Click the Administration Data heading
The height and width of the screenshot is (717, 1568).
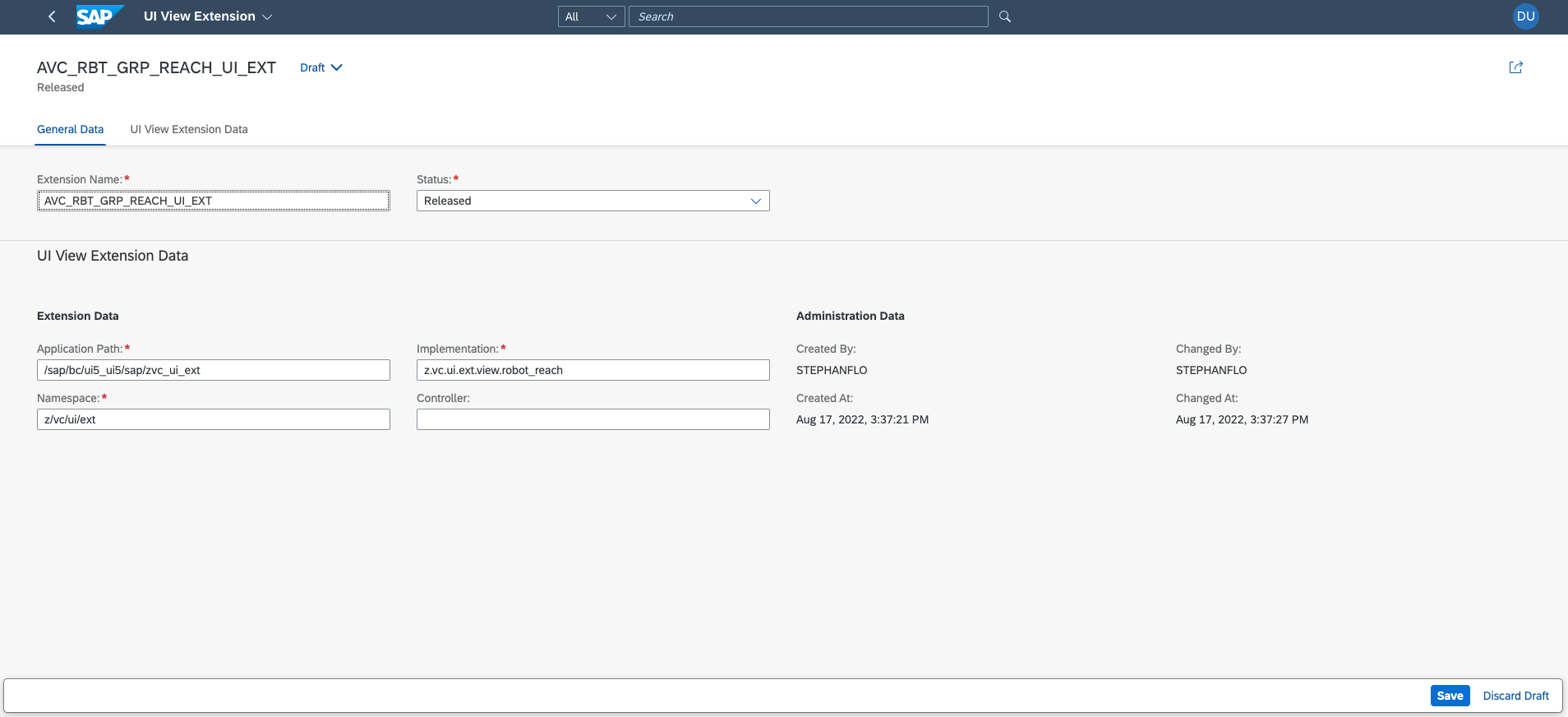click(850, 316)
